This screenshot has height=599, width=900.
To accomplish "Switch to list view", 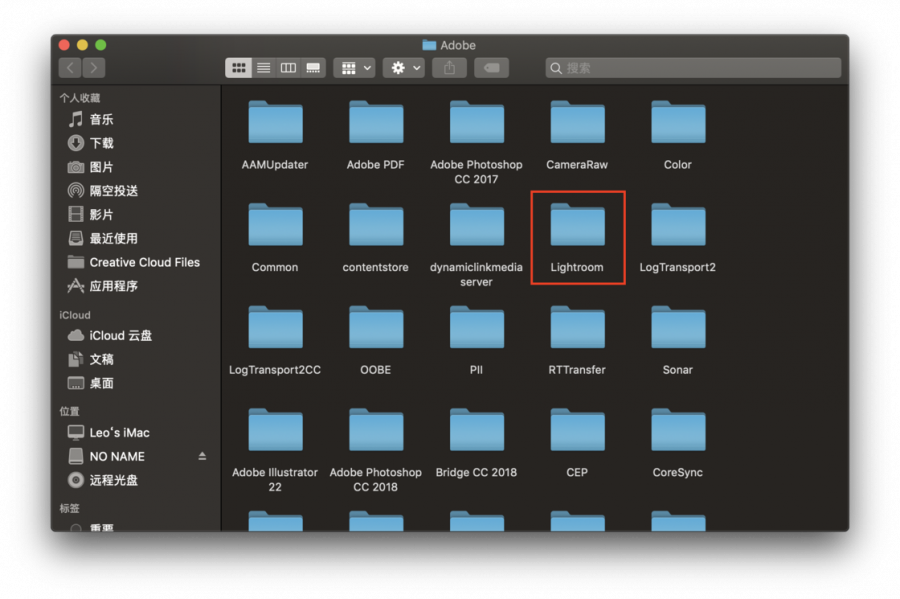I will (263, 68).
